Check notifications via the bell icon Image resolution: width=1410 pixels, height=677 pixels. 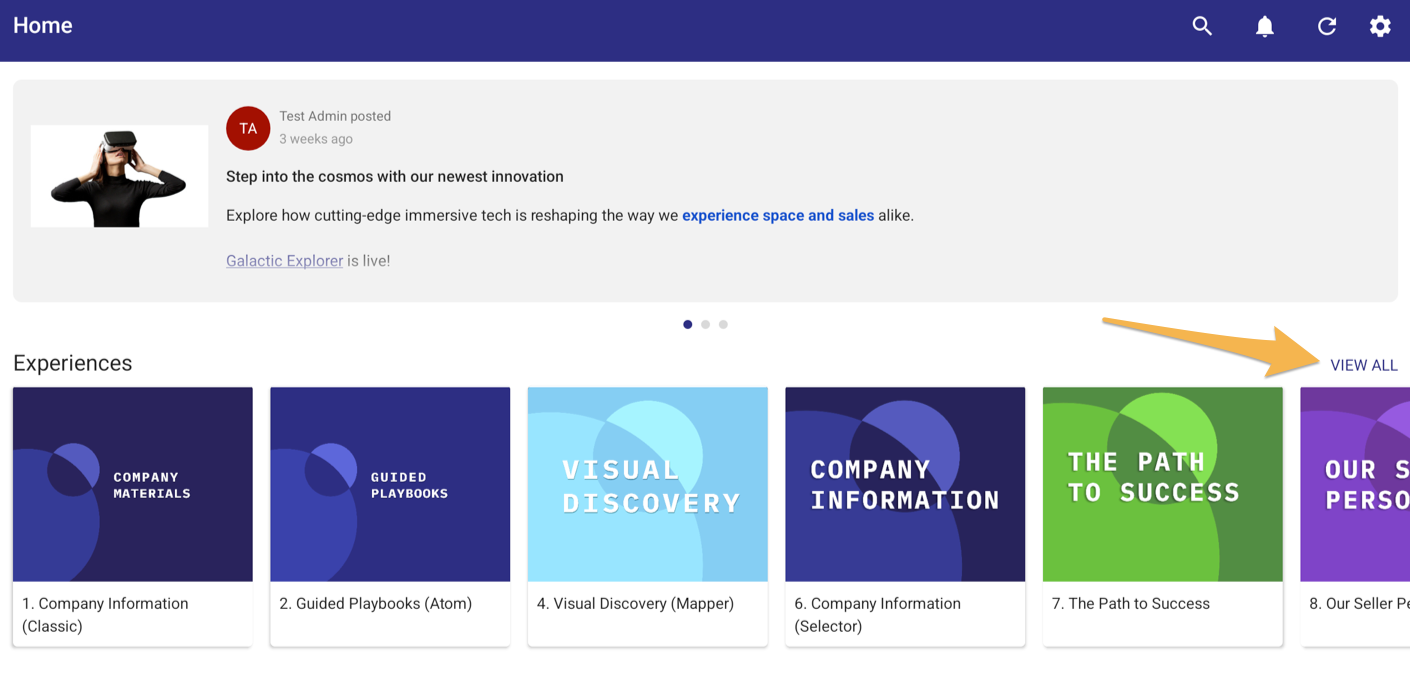(1264, 26)
